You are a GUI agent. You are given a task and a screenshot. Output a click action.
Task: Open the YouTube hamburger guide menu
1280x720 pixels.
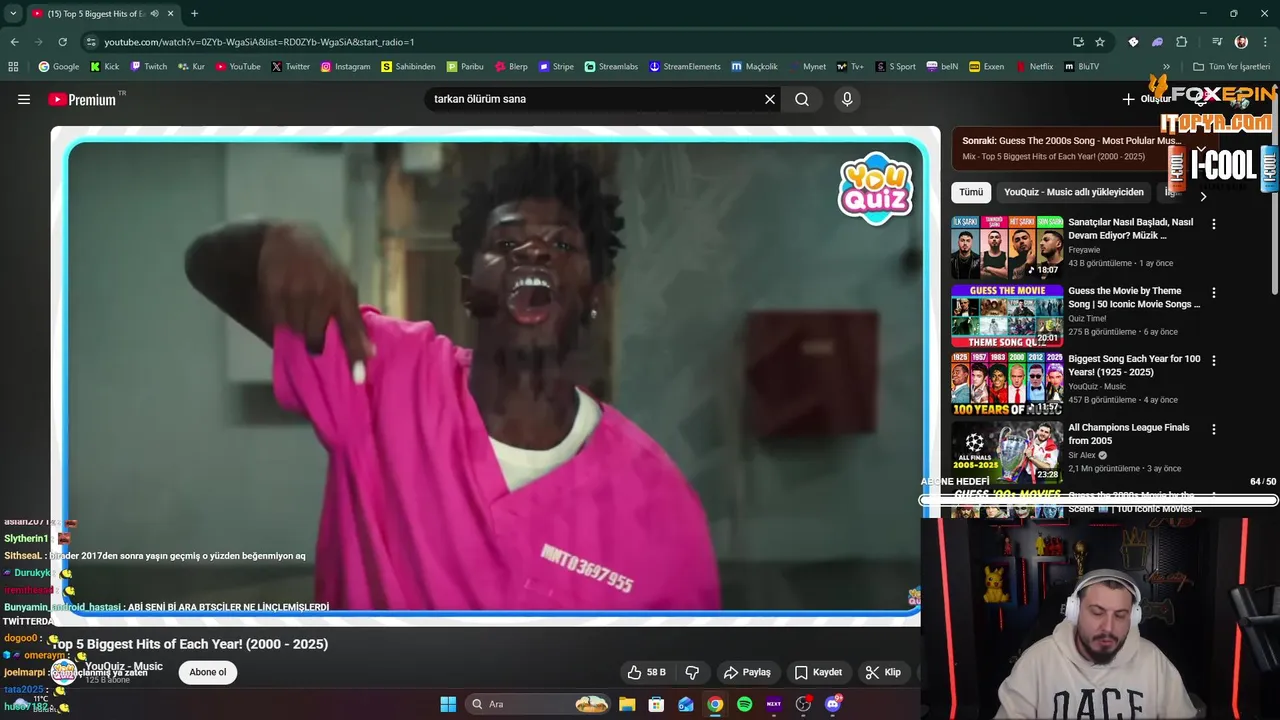(x=24, y=99)
